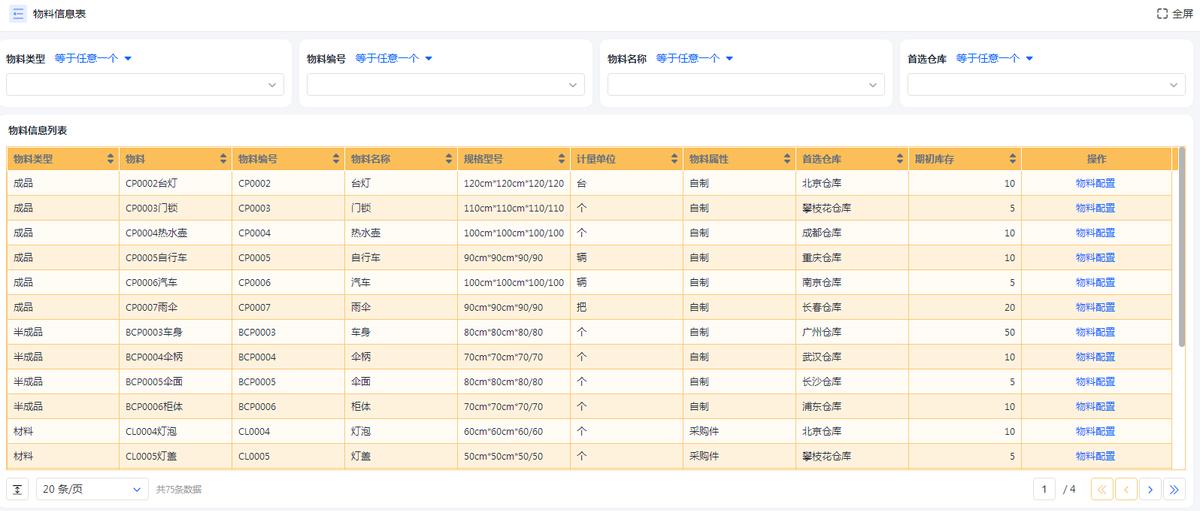
Task: Select the 浦东仓库 cell
Action: [x=852, y=407]
